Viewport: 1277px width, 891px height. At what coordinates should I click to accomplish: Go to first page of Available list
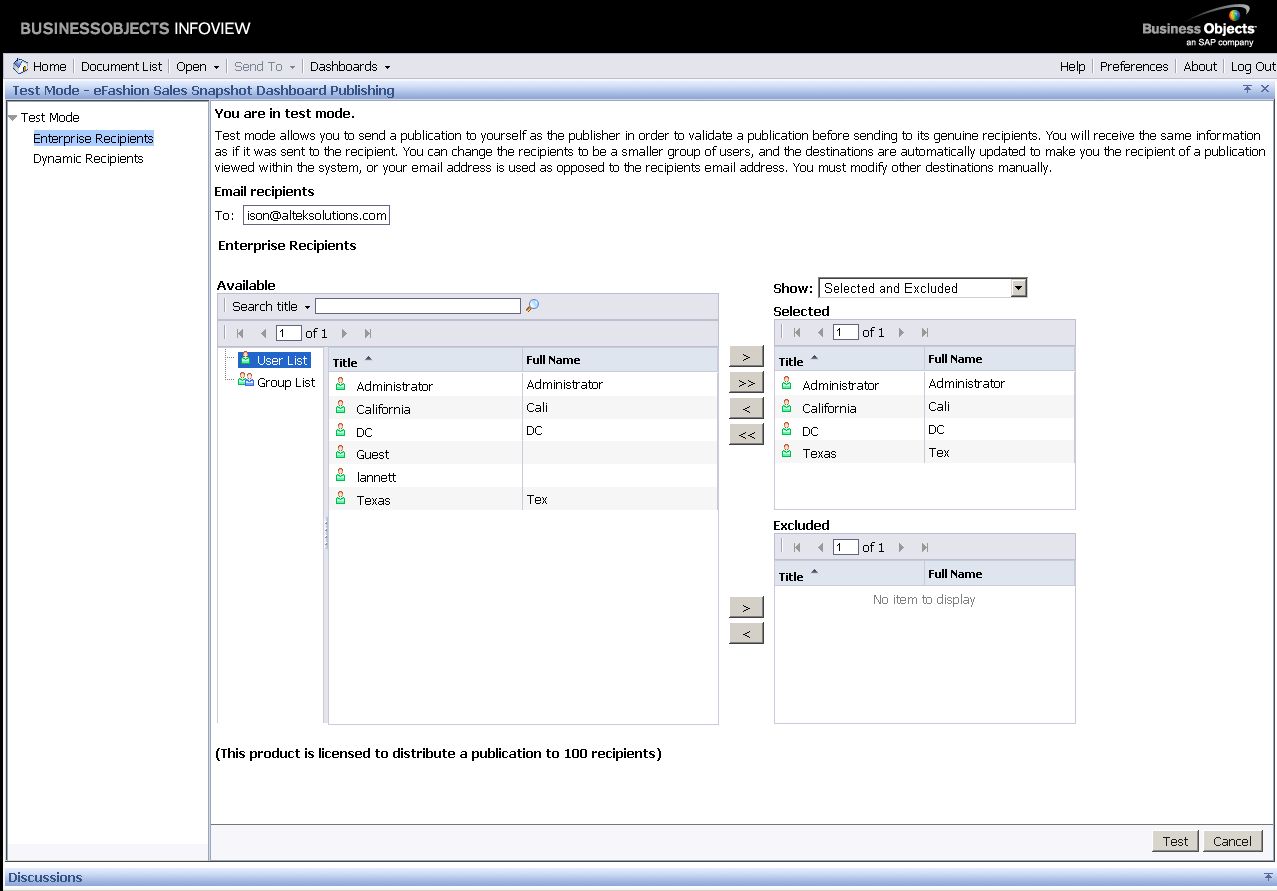coord(240,333)
